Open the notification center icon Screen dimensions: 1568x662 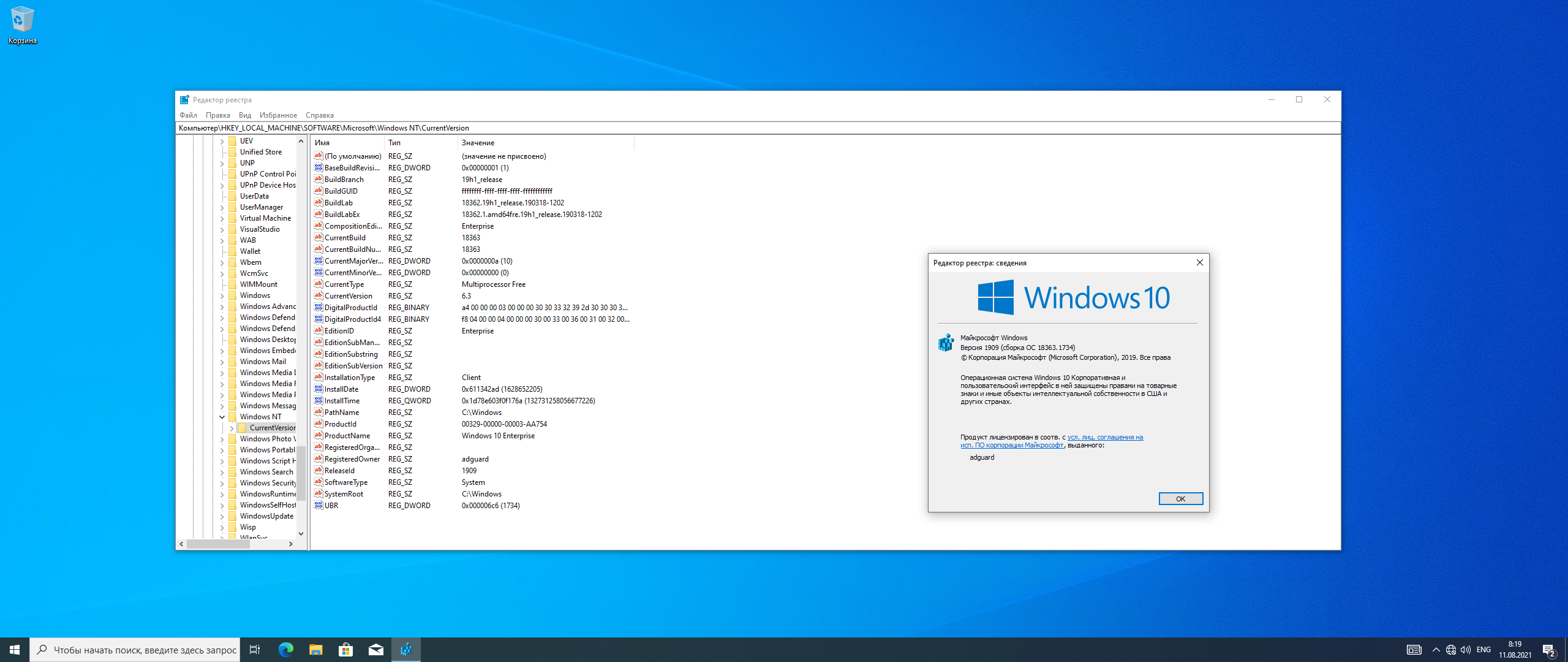click(1549, 650)
